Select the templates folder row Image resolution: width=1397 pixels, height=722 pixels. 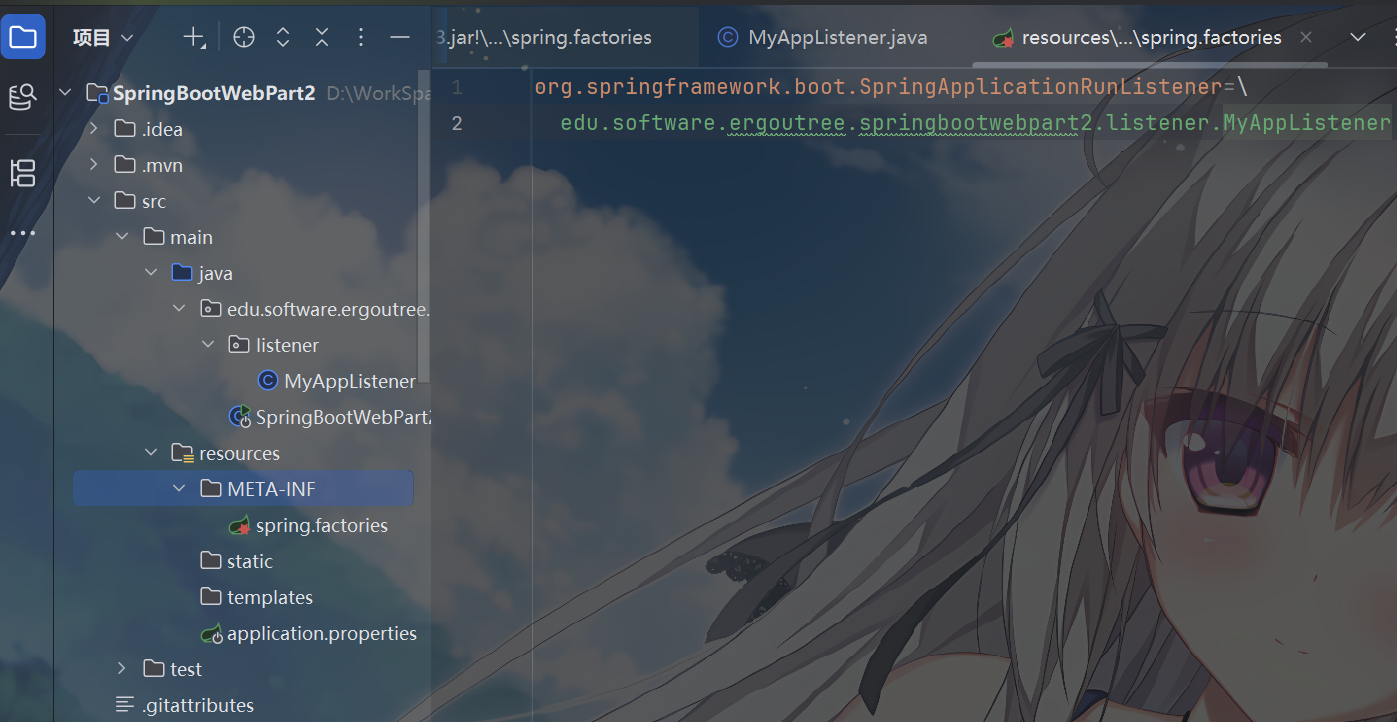(x=243, y=597)
